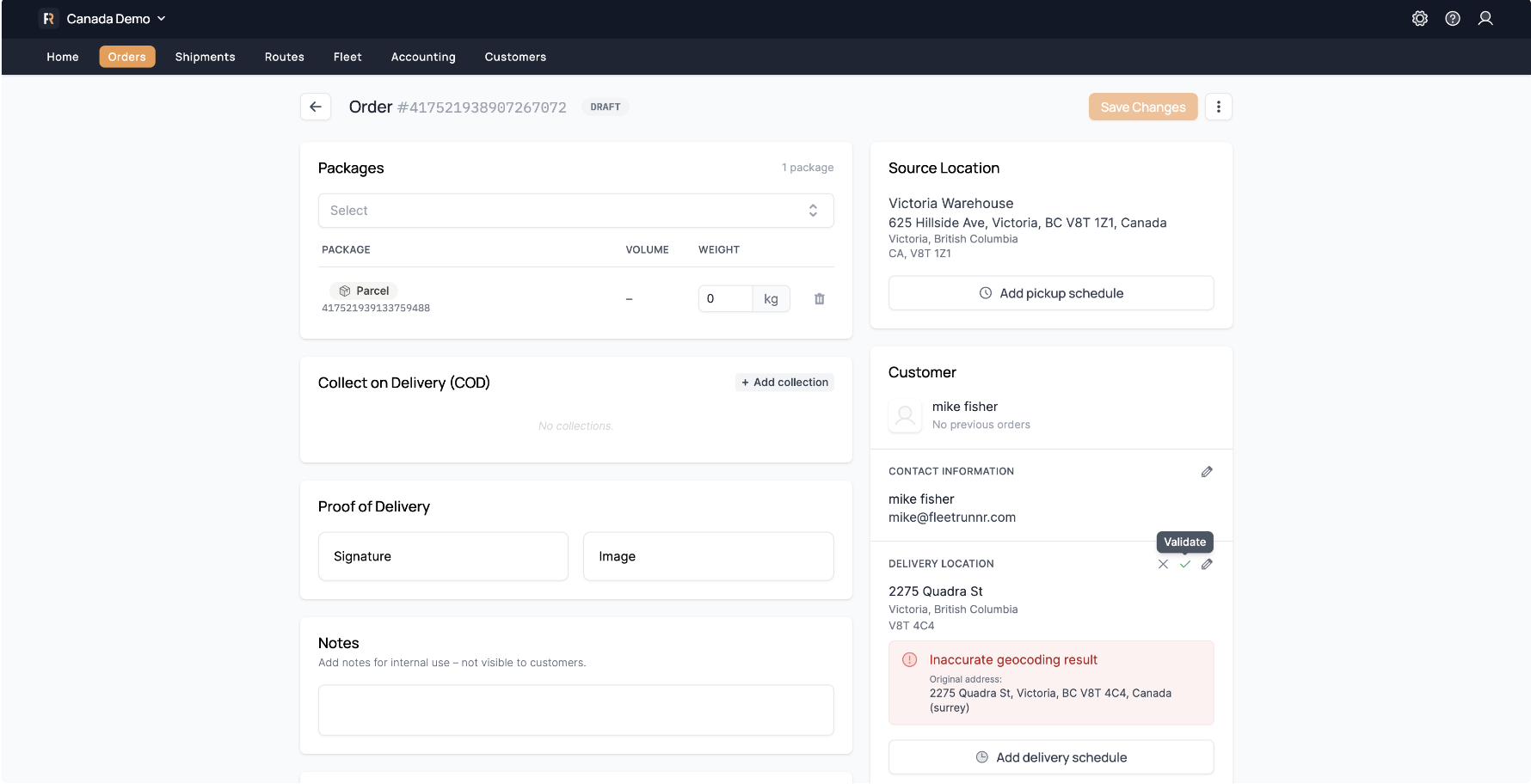
Task: Select Signature proof of delivery option
Action: (x=443, y=556)
